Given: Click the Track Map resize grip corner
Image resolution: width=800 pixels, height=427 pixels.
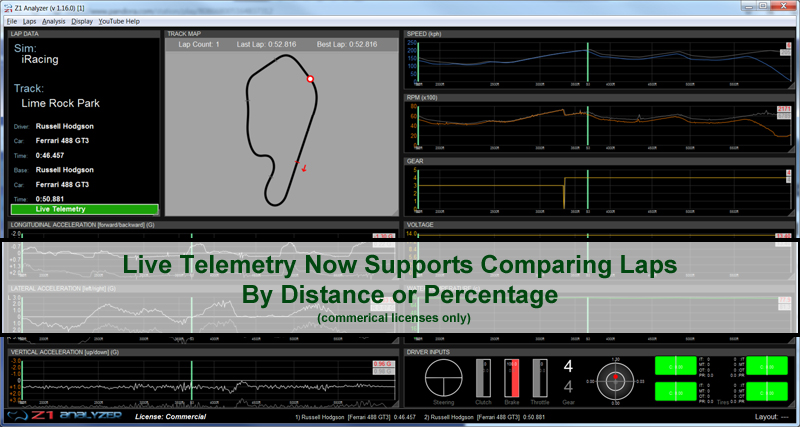Looking at the screenshot, I should click(395, 213).
